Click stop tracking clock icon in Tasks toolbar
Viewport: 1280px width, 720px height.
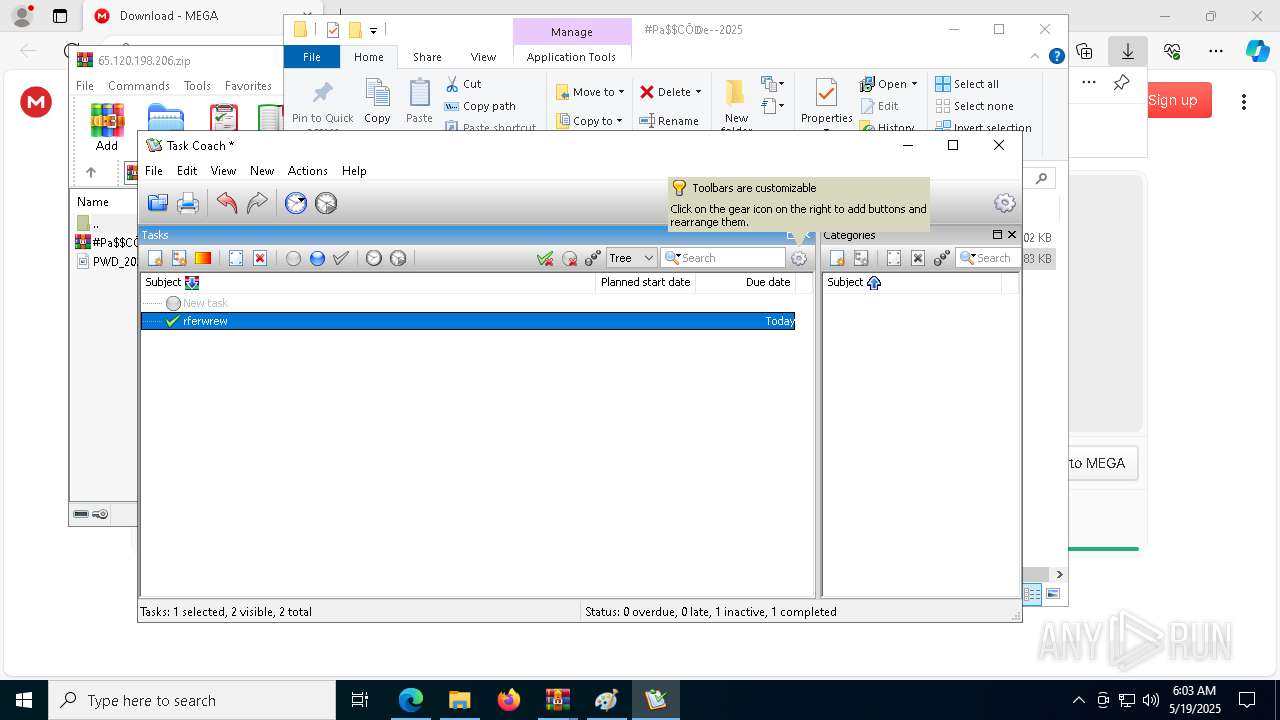coord(398,258)
